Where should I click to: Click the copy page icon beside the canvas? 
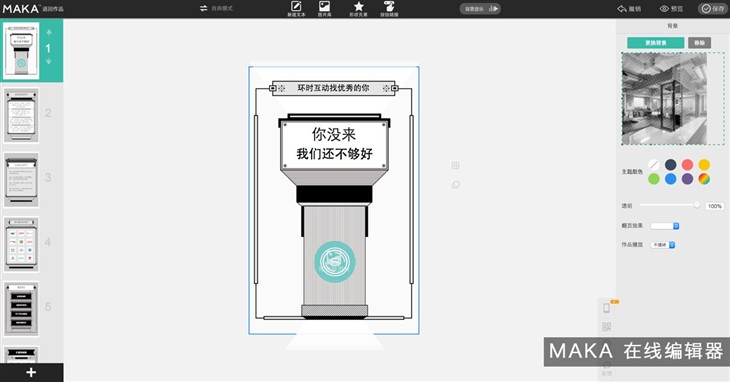[455, 185]
